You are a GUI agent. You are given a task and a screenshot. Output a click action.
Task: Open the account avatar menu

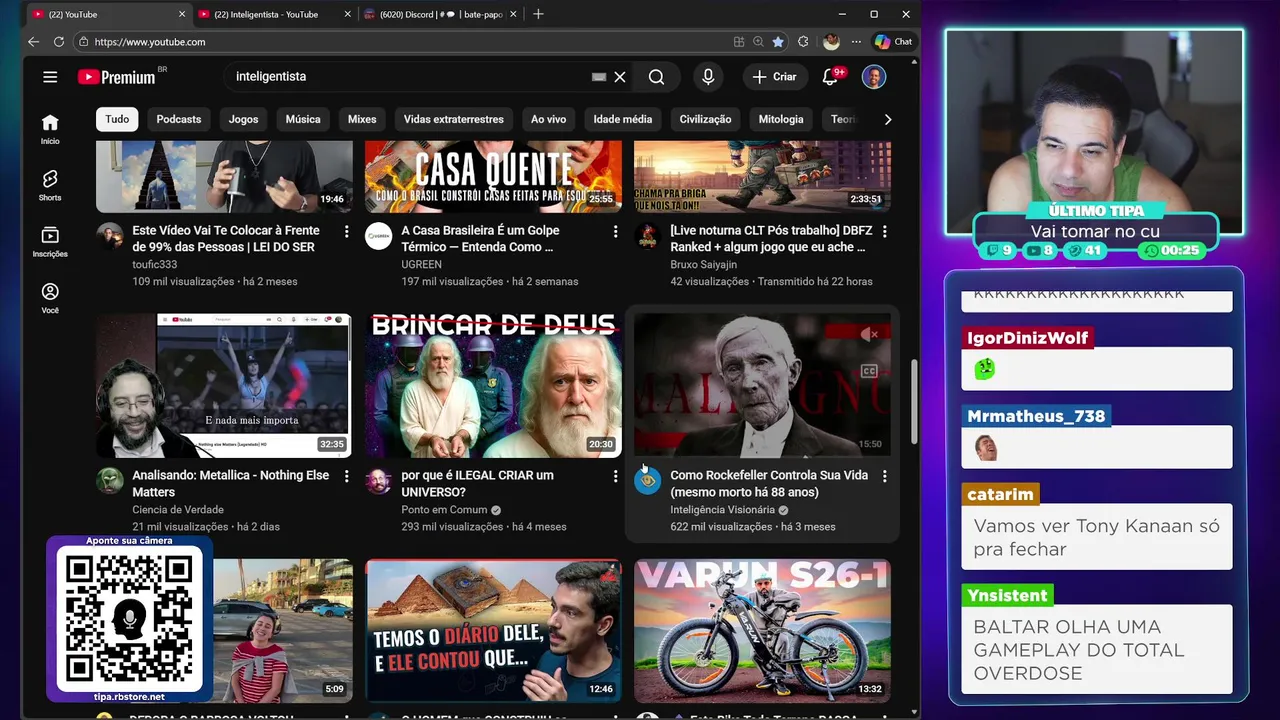(874, 77)
